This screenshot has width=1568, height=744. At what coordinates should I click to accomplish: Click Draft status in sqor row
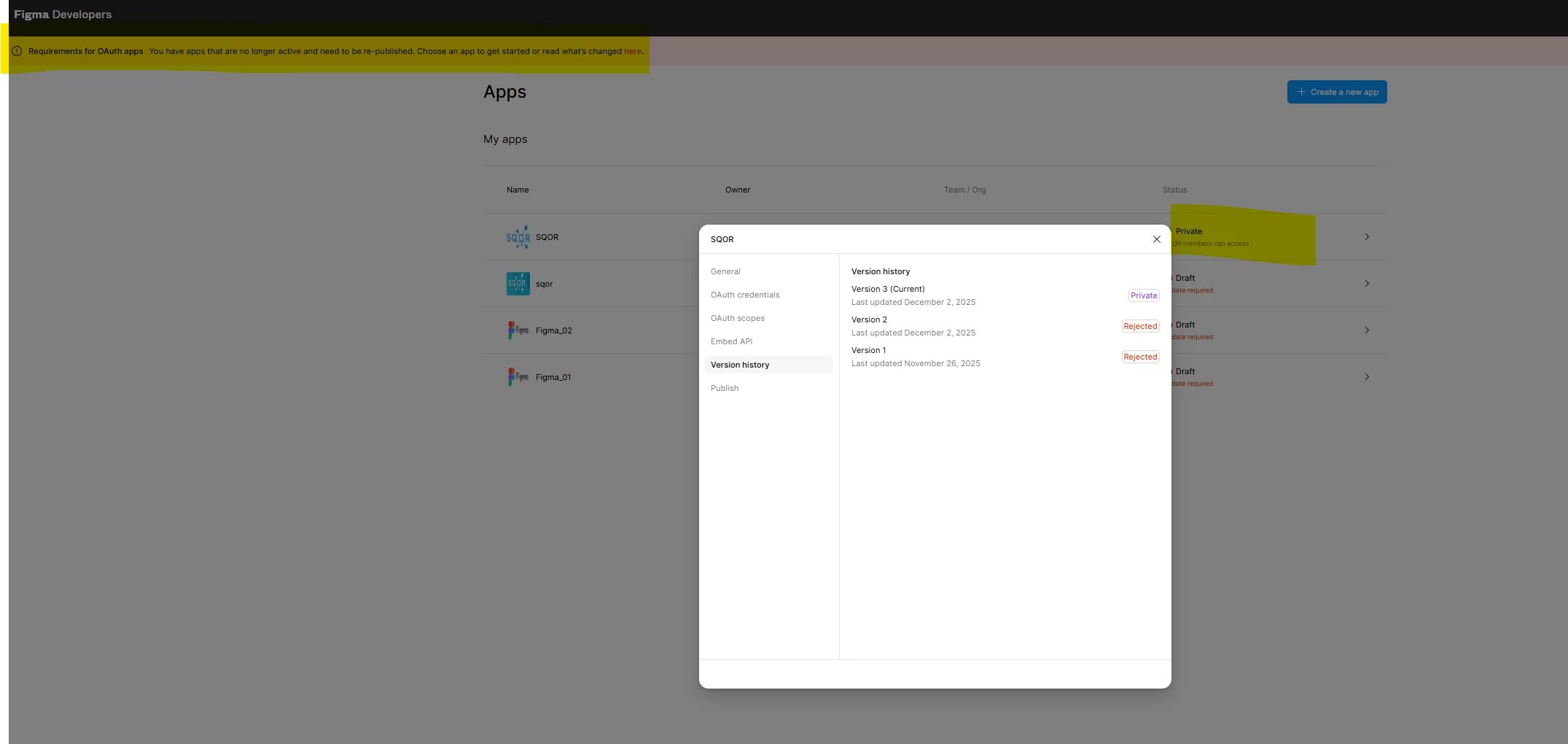(1185, 278)
